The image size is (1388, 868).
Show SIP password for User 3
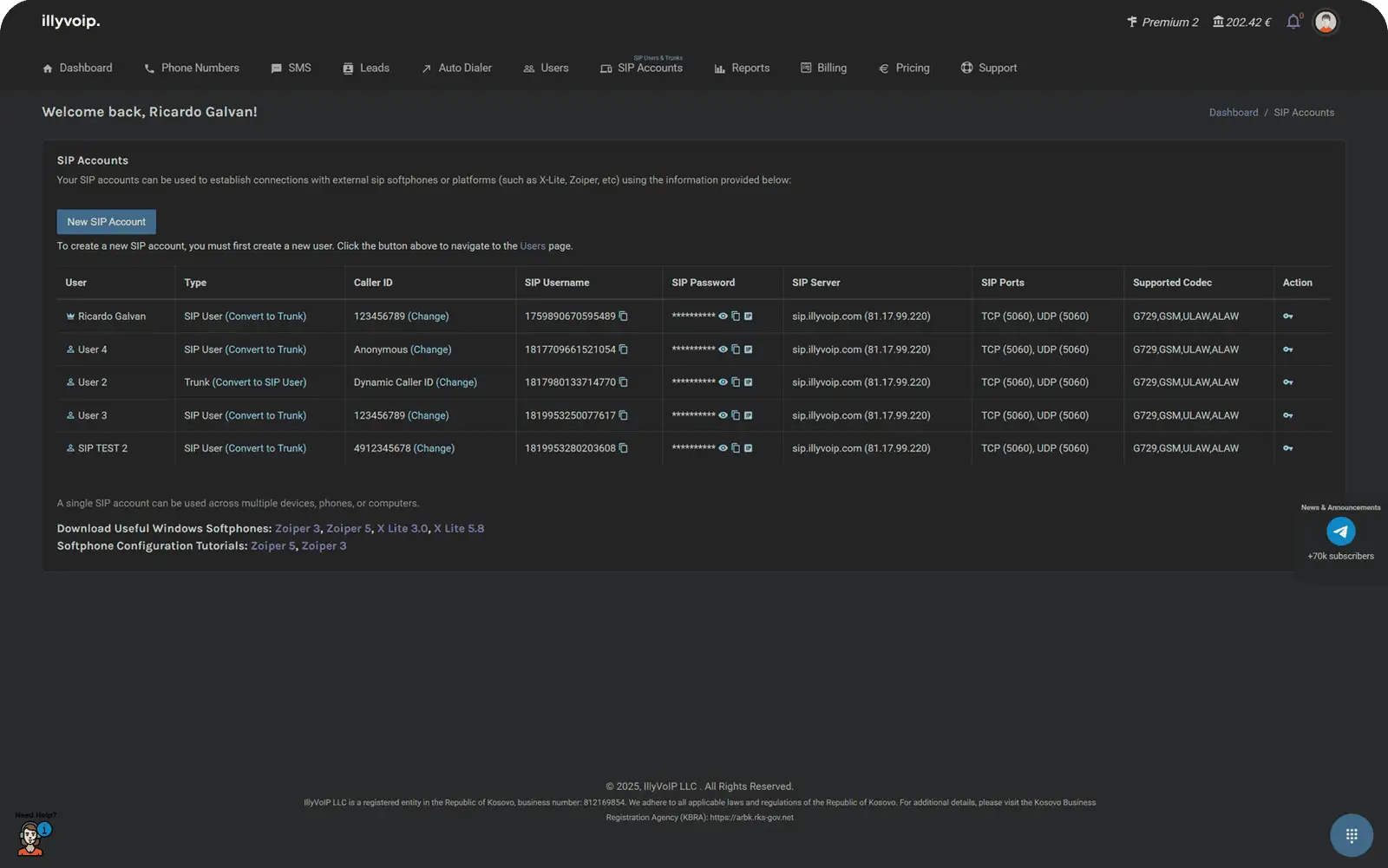(x=723, y=415)
